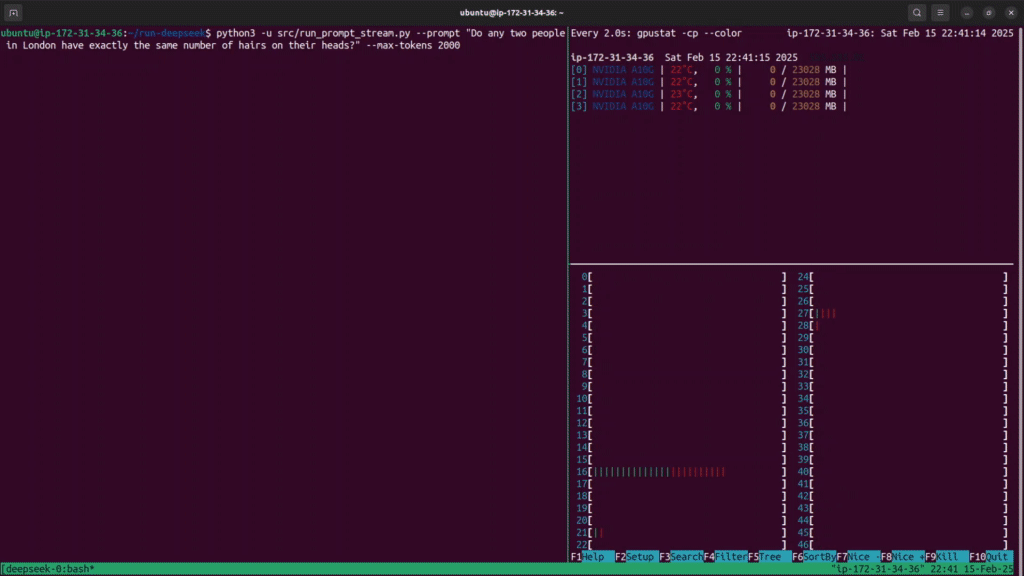Viewport: 1024px width, 576px height.
Task: Click the tmux status clock 22:41 15-Feb-25
Action: pyautogui.click(x=971, y=569)
